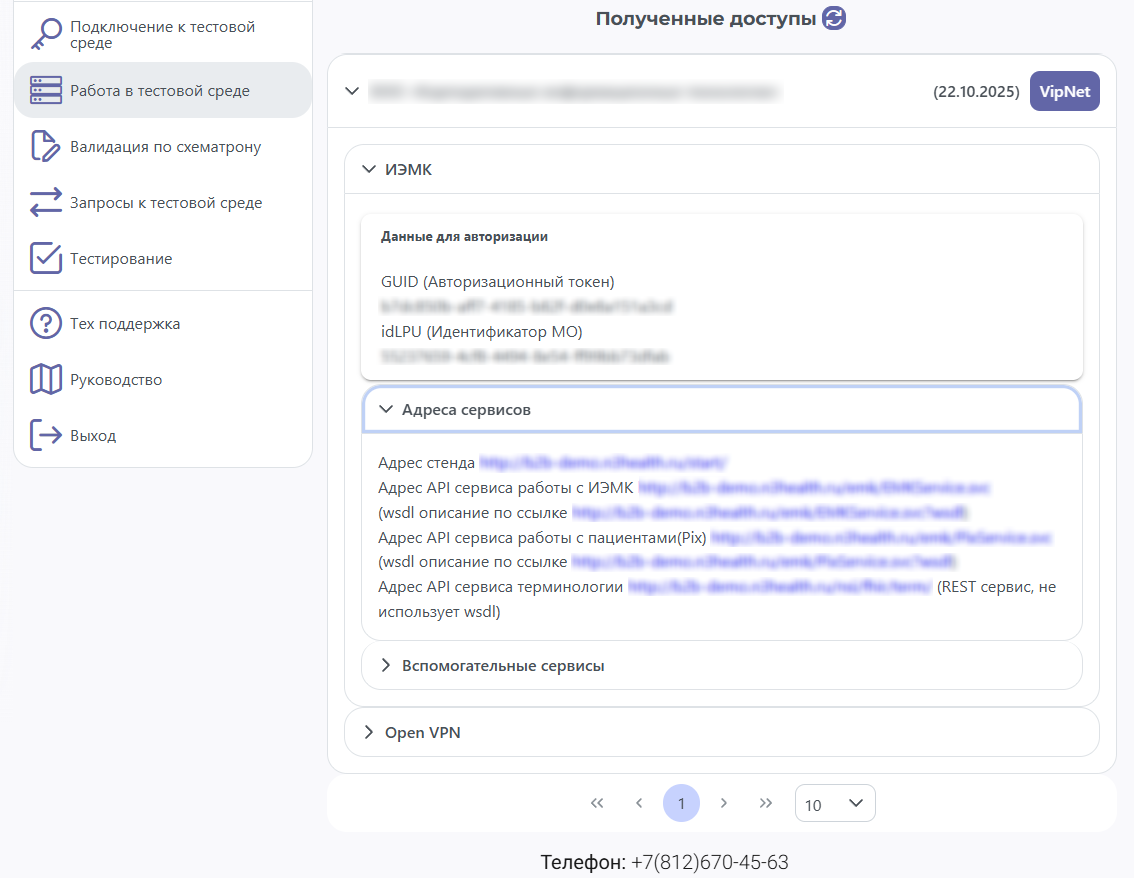Click the date (22.10.2025)
The height and width of the screenshot is (878, 1134).
pyautogui.click(x=976, y=92)
